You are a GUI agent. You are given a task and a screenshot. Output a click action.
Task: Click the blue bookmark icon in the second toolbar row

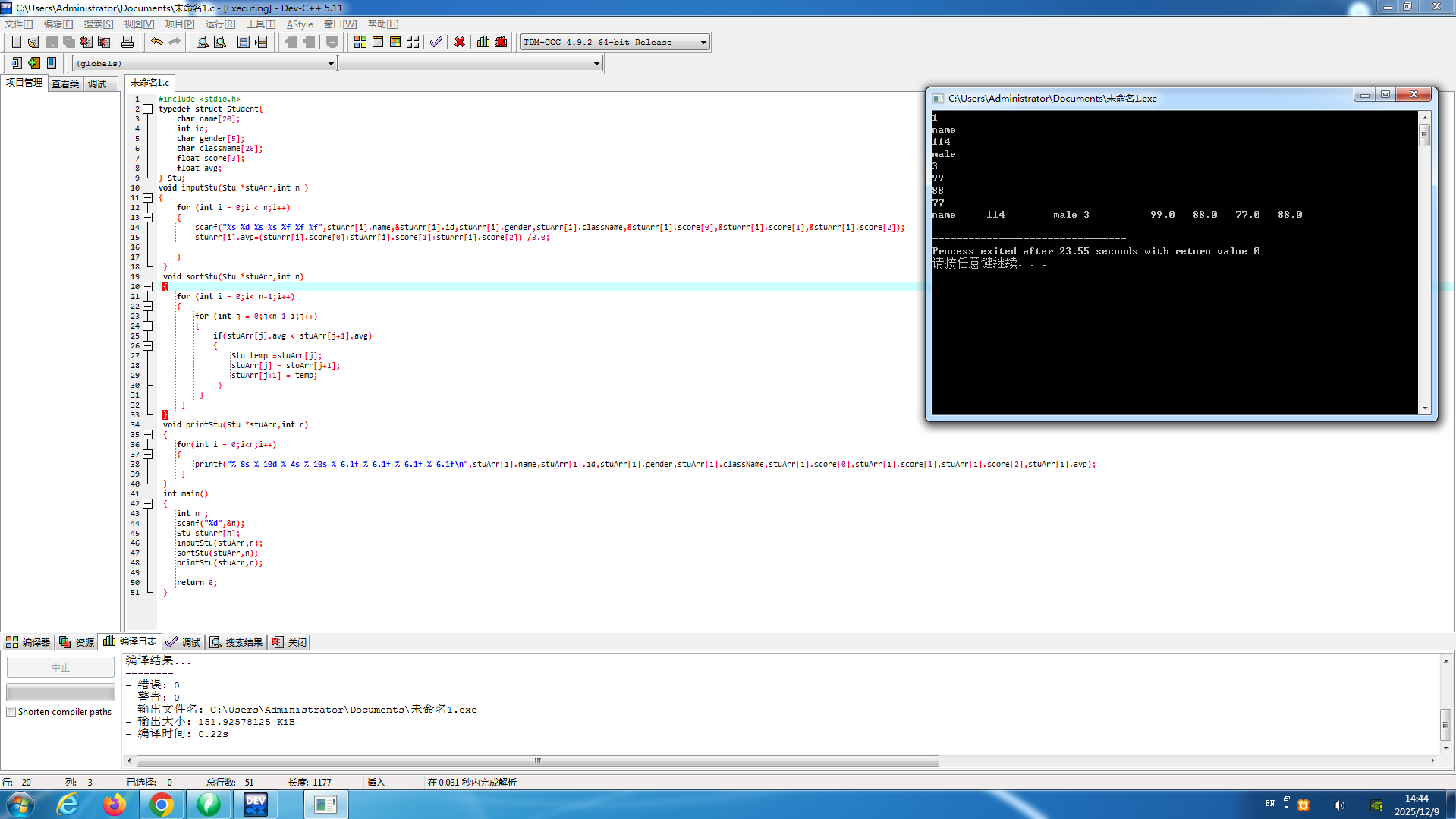click(x=52, y=63)
